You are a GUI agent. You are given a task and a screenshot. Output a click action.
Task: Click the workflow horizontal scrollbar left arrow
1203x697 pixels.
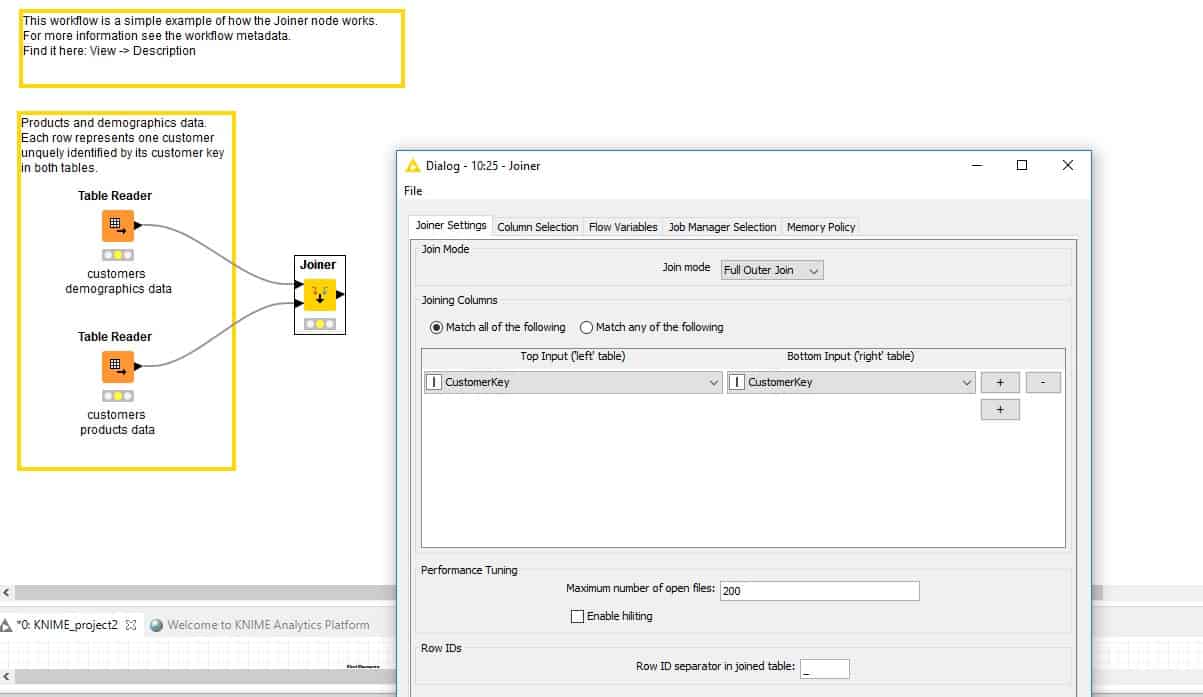coord(7,593)
